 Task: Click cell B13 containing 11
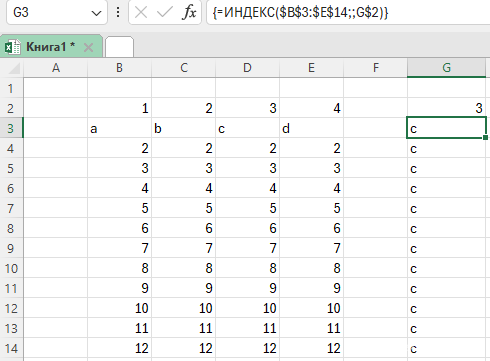point(119,328)
